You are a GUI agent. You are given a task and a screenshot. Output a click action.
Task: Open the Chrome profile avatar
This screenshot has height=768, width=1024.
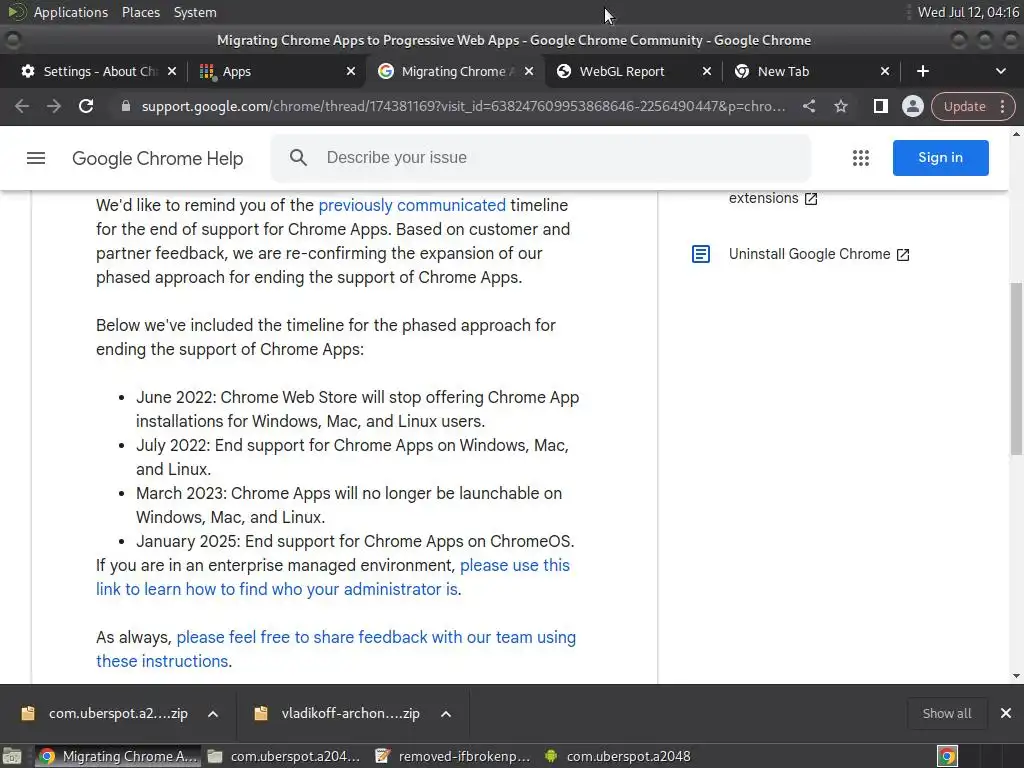(x=912, y=106)
